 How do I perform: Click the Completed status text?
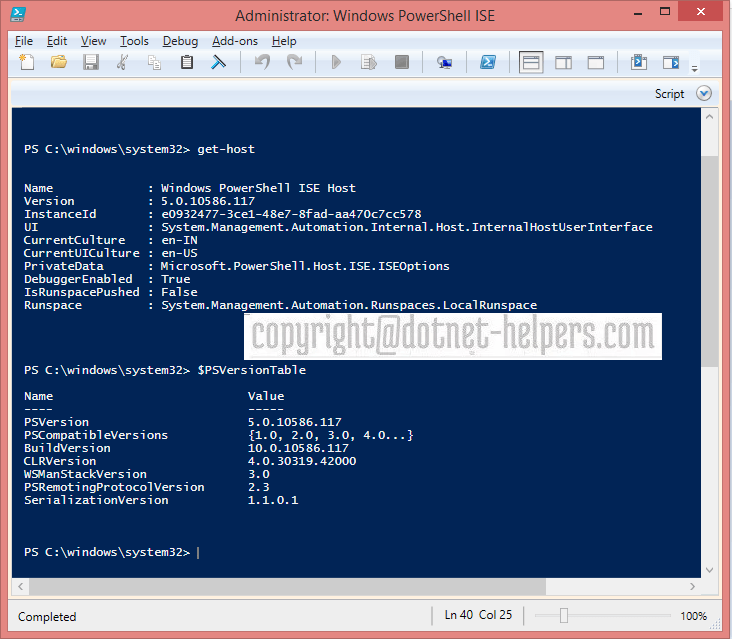pyautogui.click(x=47, y=617)
